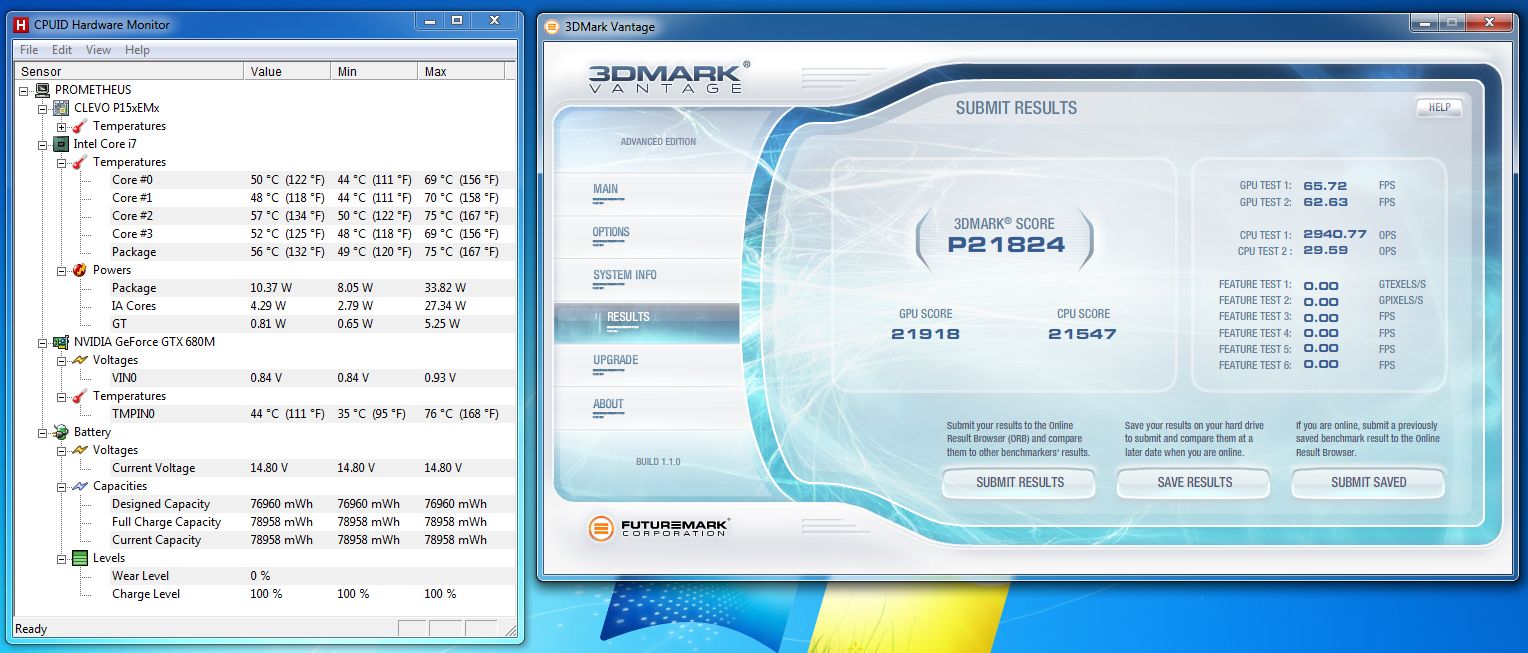The image size is (1528, 653).
Task: Click the thermometer icon under NVIDIA GeForce
Action: 80,396
